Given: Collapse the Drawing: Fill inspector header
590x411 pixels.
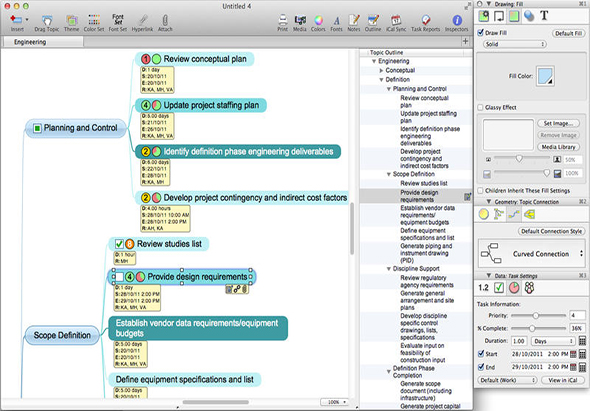Looking at the screenshot, I should pos(489,4).
